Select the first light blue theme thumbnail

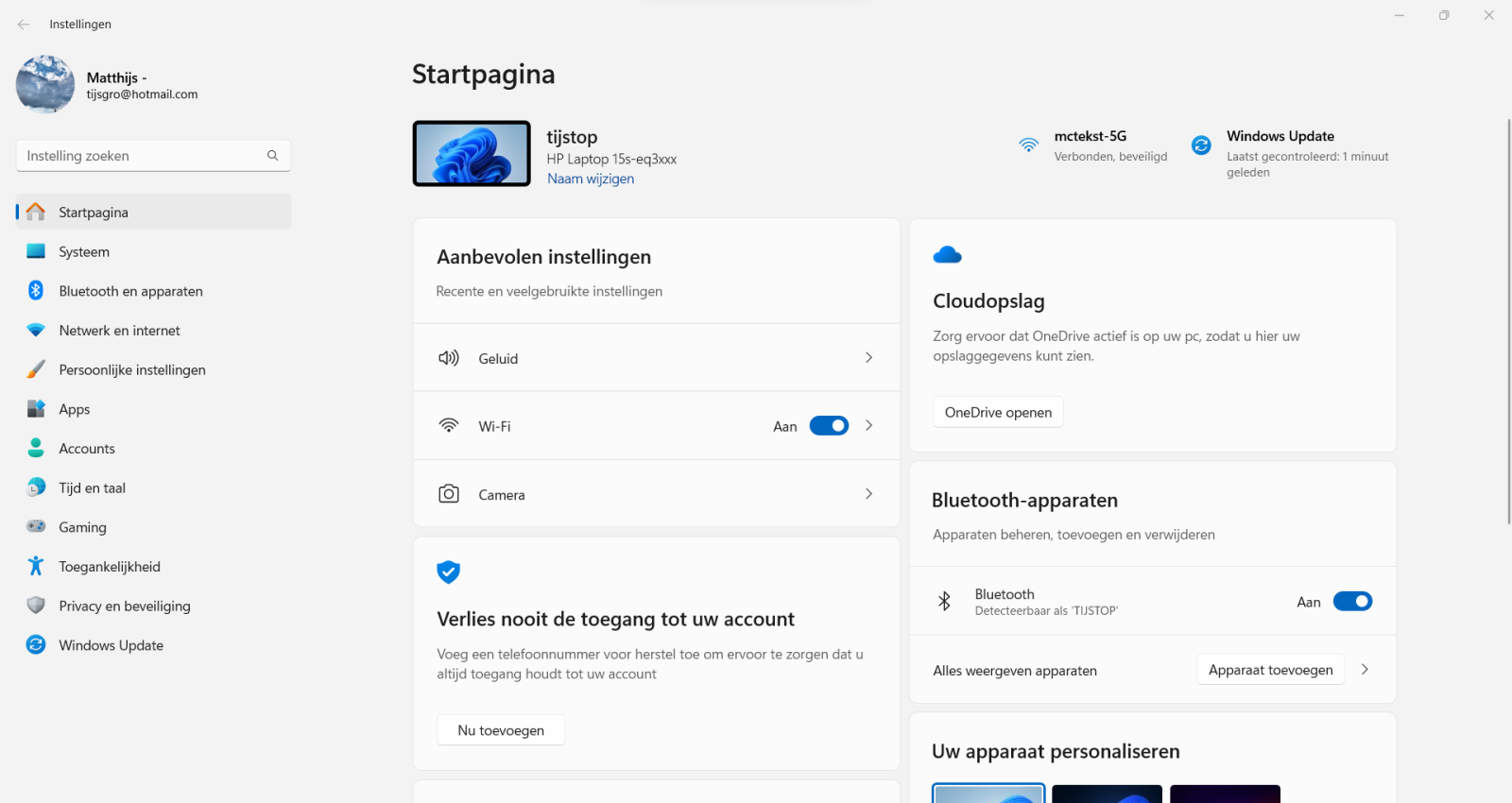(988, 794)
